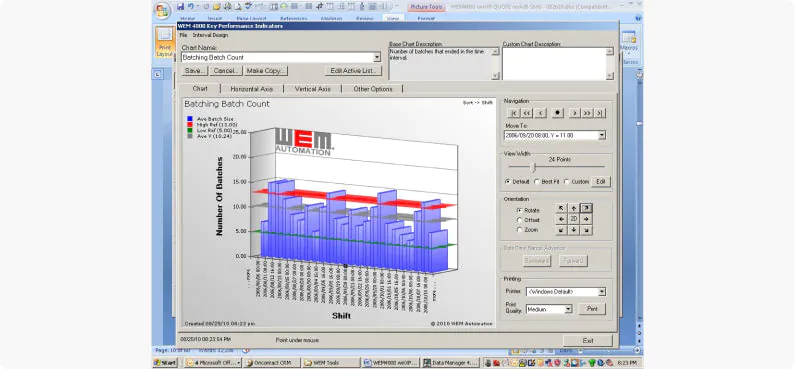The height and width of the screenshot is (369, 795).
Task: Step back one point with '<' button
Action: (x=540, y=113)
